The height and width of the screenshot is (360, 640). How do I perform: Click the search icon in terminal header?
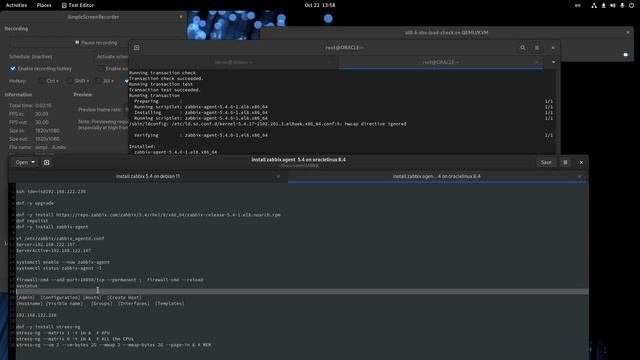point(523,48)
